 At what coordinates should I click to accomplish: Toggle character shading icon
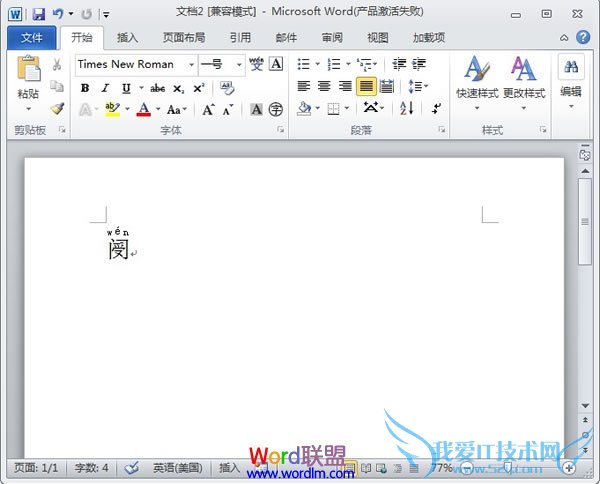[256, 110]
